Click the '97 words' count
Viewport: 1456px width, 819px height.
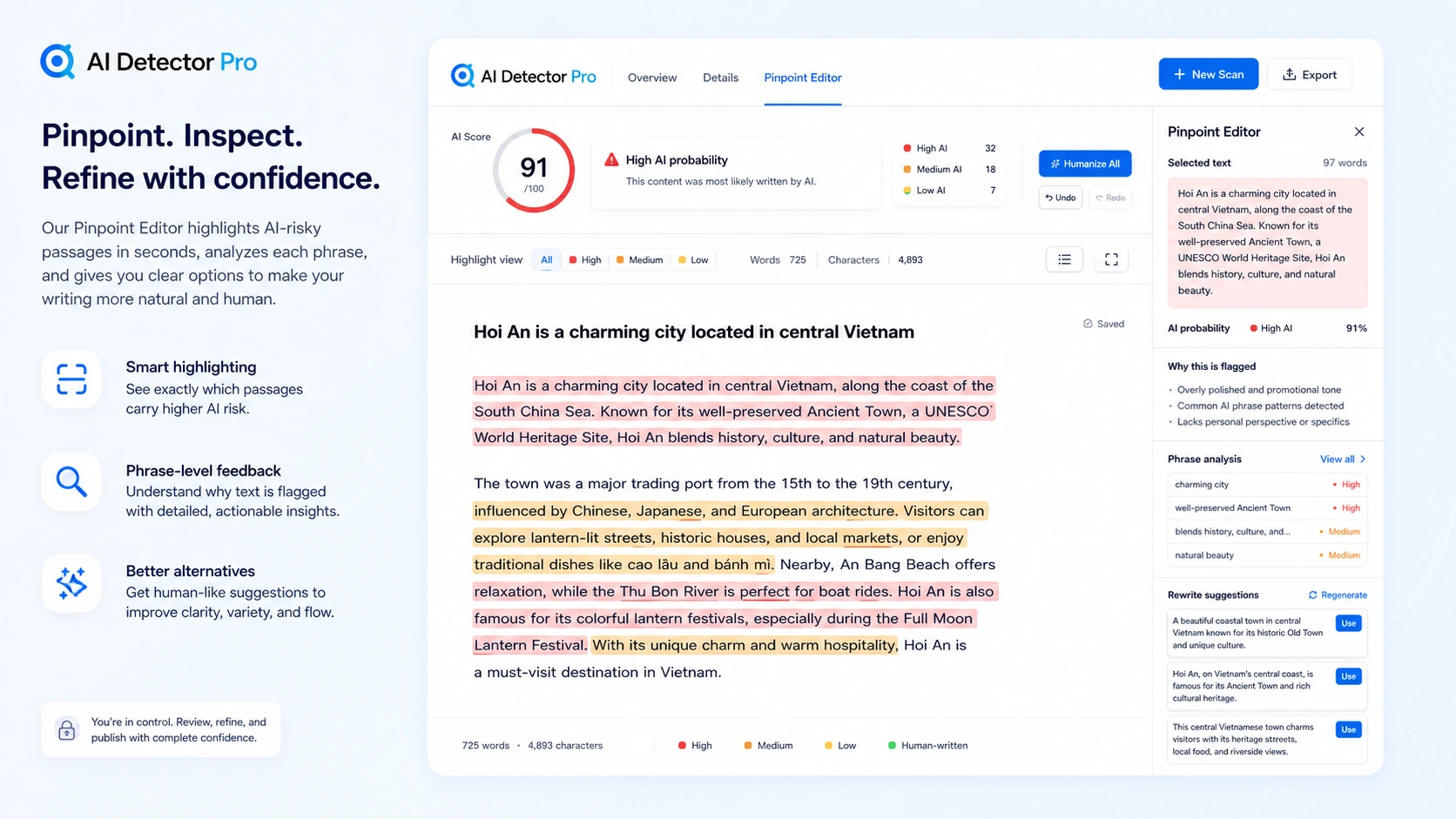(1345, 163)
